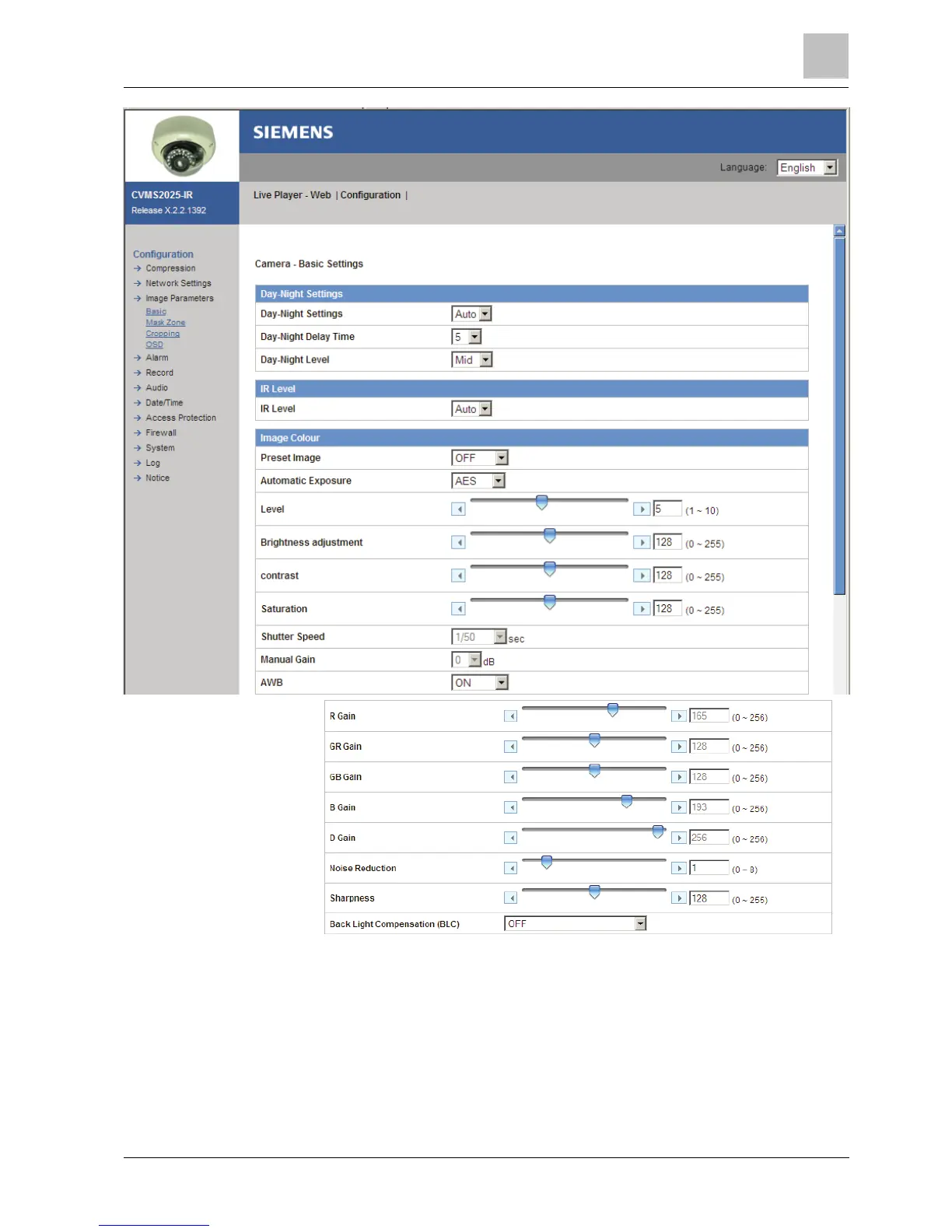Click the dome camera product image
This screenshot has height=1232, width=952.
(x=183, y=145)
